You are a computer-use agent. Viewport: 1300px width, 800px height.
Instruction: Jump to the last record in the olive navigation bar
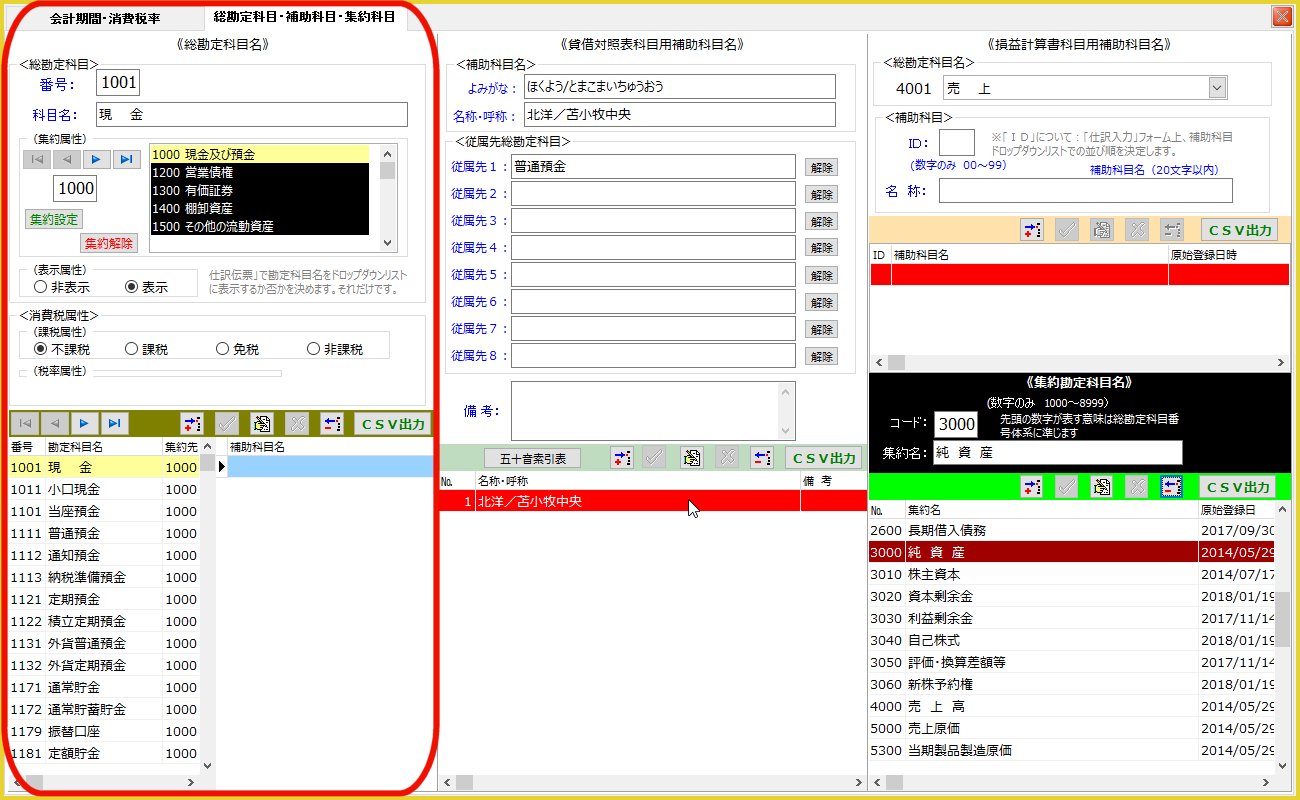(x=115, y=423)
